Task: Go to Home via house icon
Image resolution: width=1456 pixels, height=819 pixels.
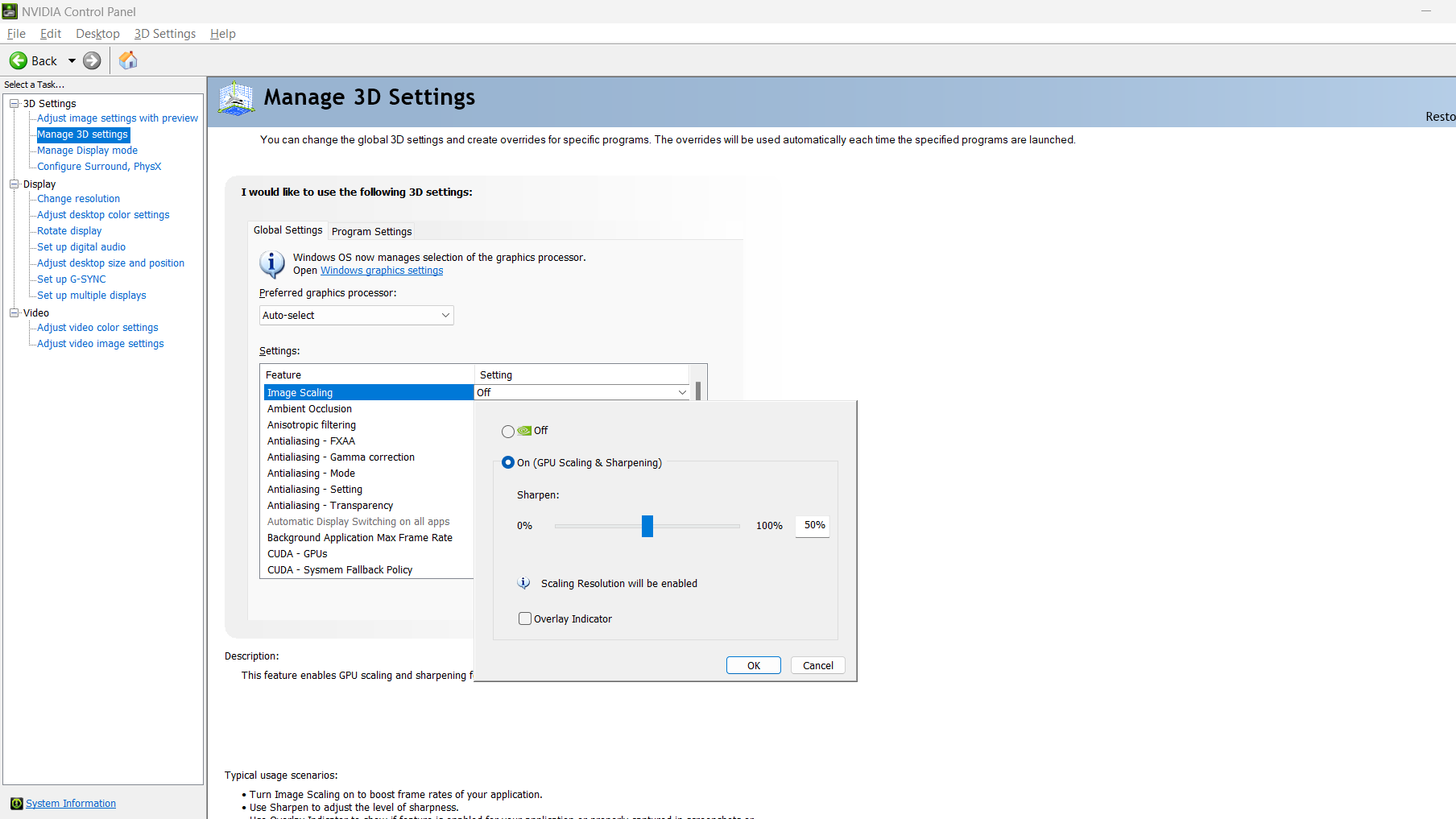Action: click(128, 60)
